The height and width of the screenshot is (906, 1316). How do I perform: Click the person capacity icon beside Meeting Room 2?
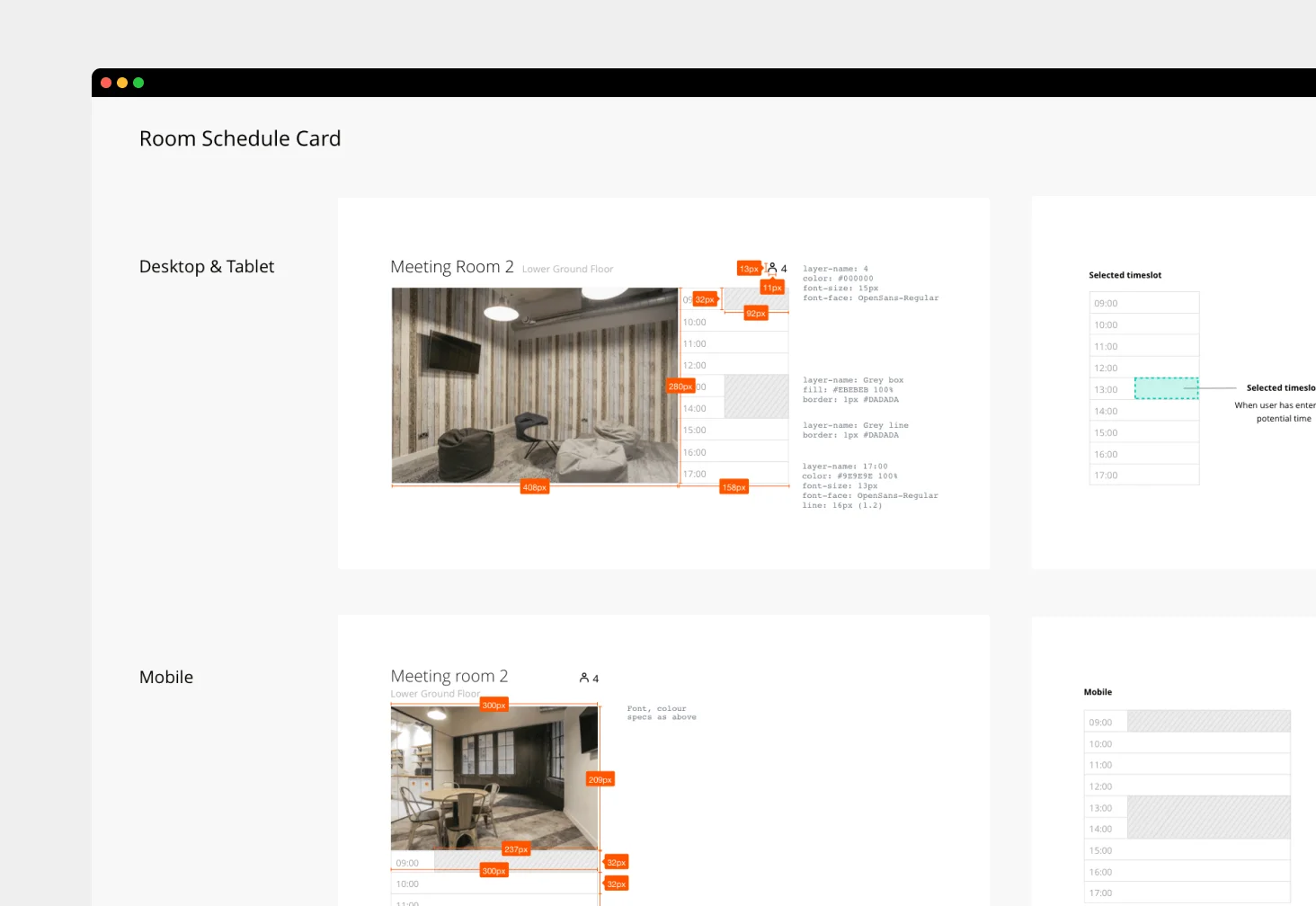(x=772, y=268)
